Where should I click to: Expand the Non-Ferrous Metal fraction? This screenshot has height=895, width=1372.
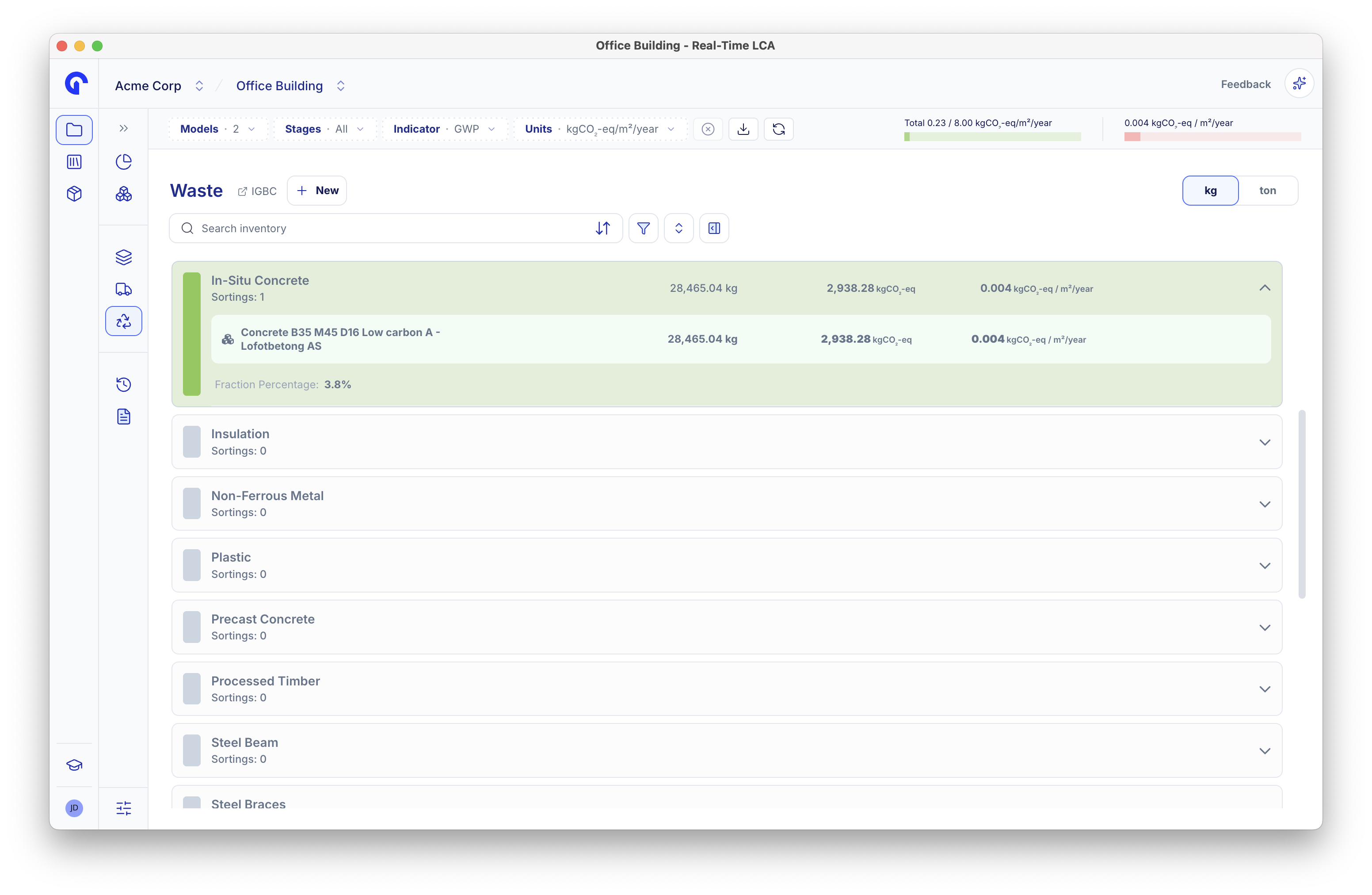1264,504
